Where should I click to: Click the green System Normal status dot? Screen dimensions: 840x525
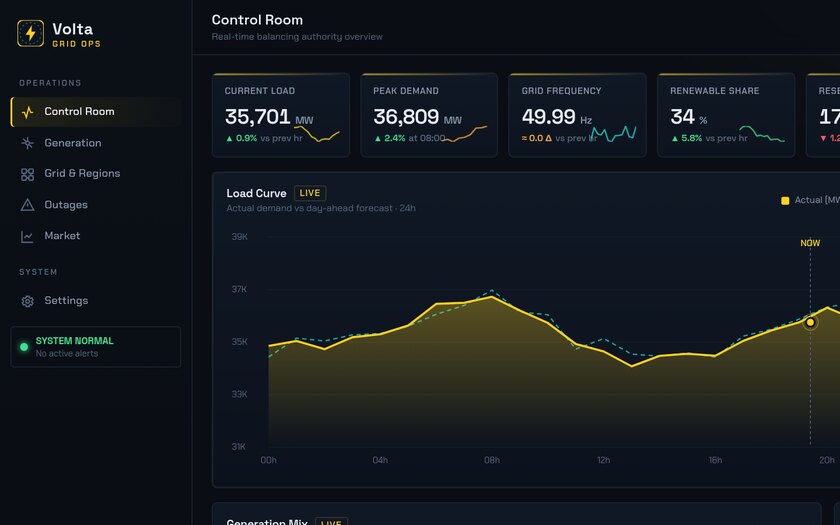[24, 347]
